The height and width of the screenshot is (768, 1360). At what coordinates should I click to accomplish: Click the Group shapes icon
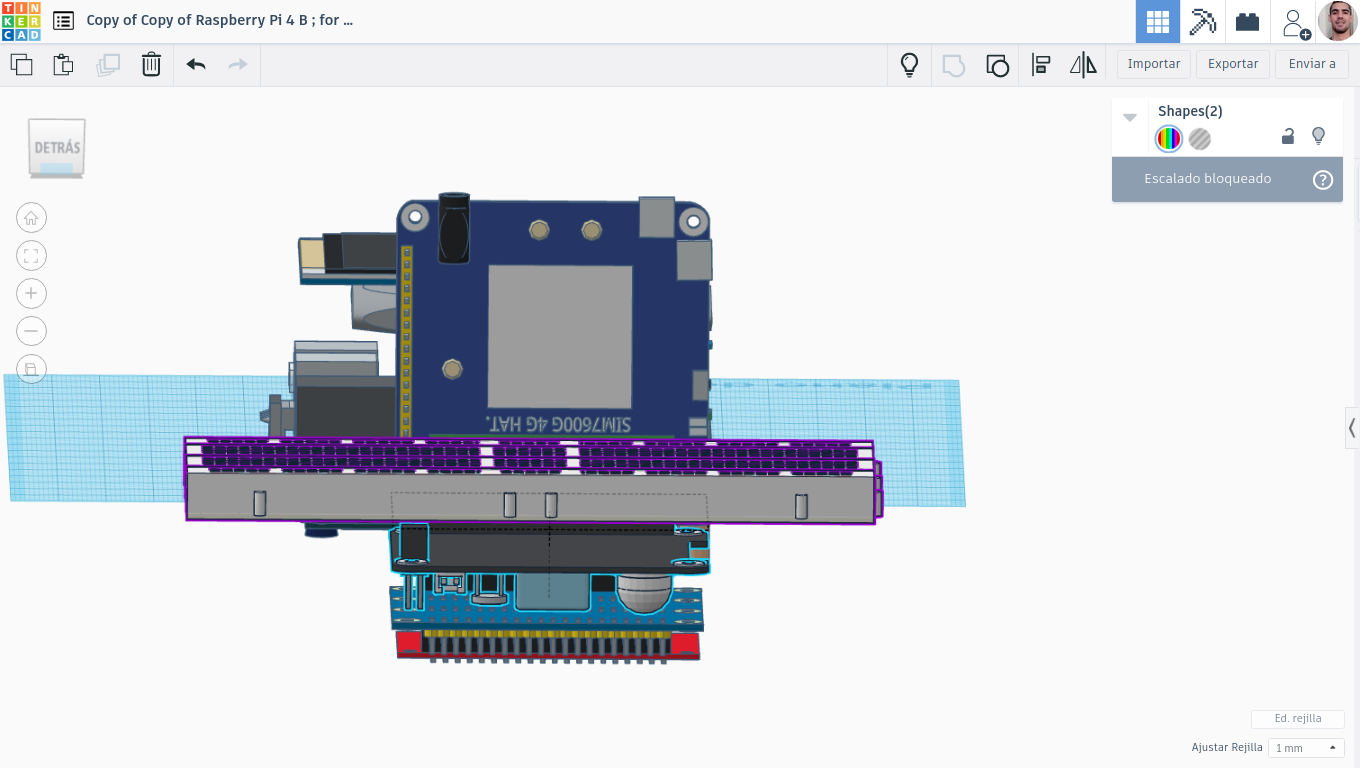(954, 66)
